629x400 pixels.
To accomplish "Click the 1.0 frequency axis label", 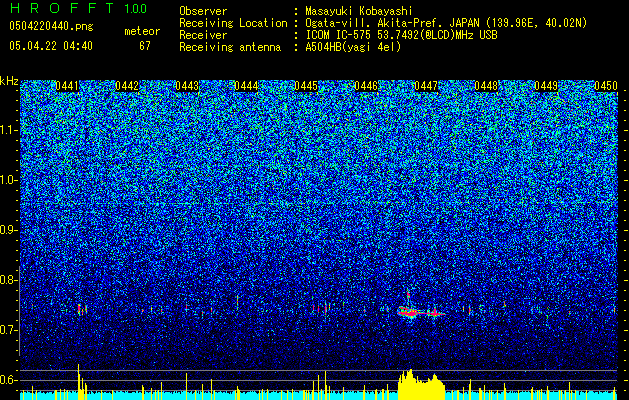I will click(8, 180).
